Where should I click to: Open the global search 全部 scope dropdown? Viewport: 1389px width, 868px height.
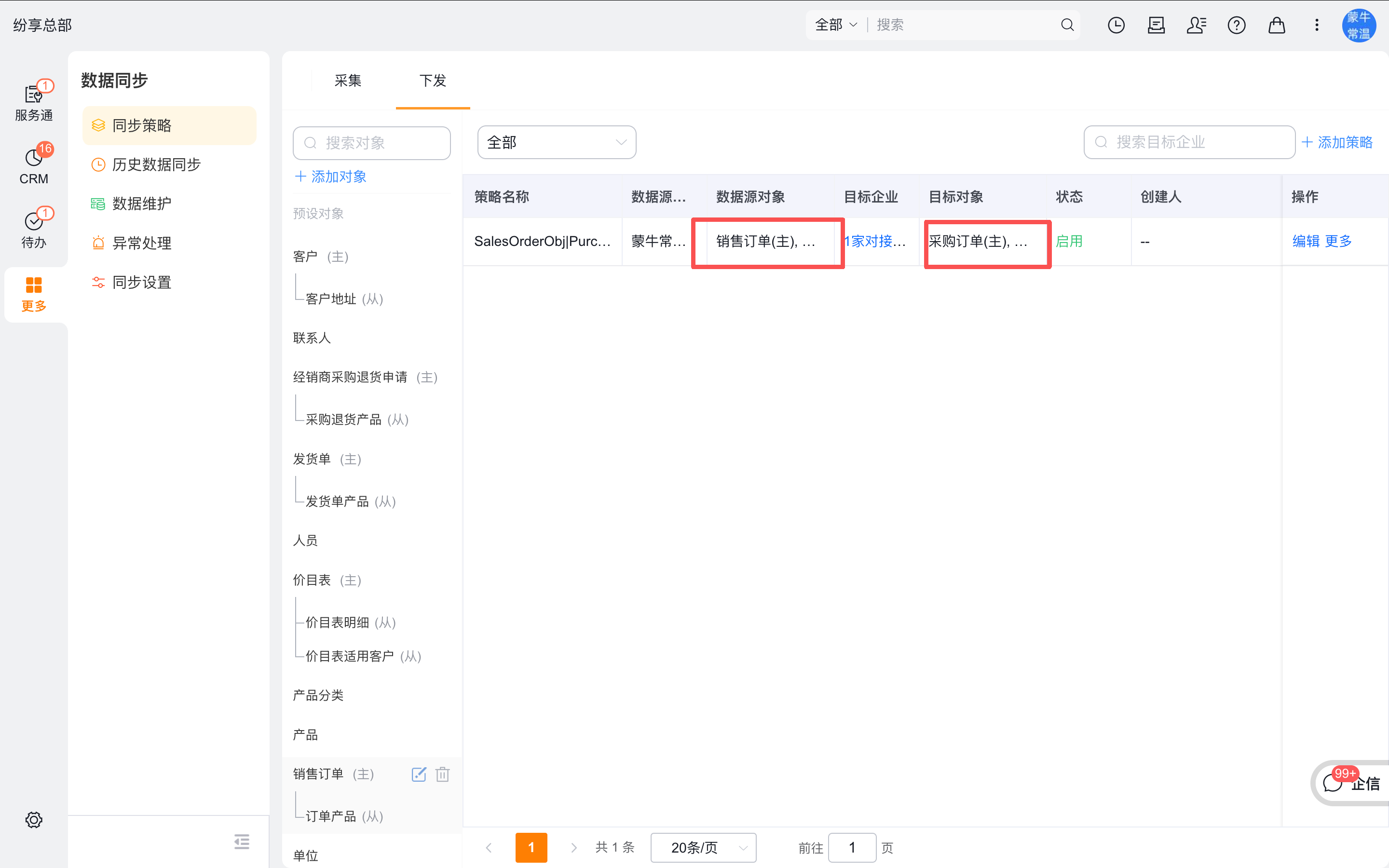pos(836,25)
